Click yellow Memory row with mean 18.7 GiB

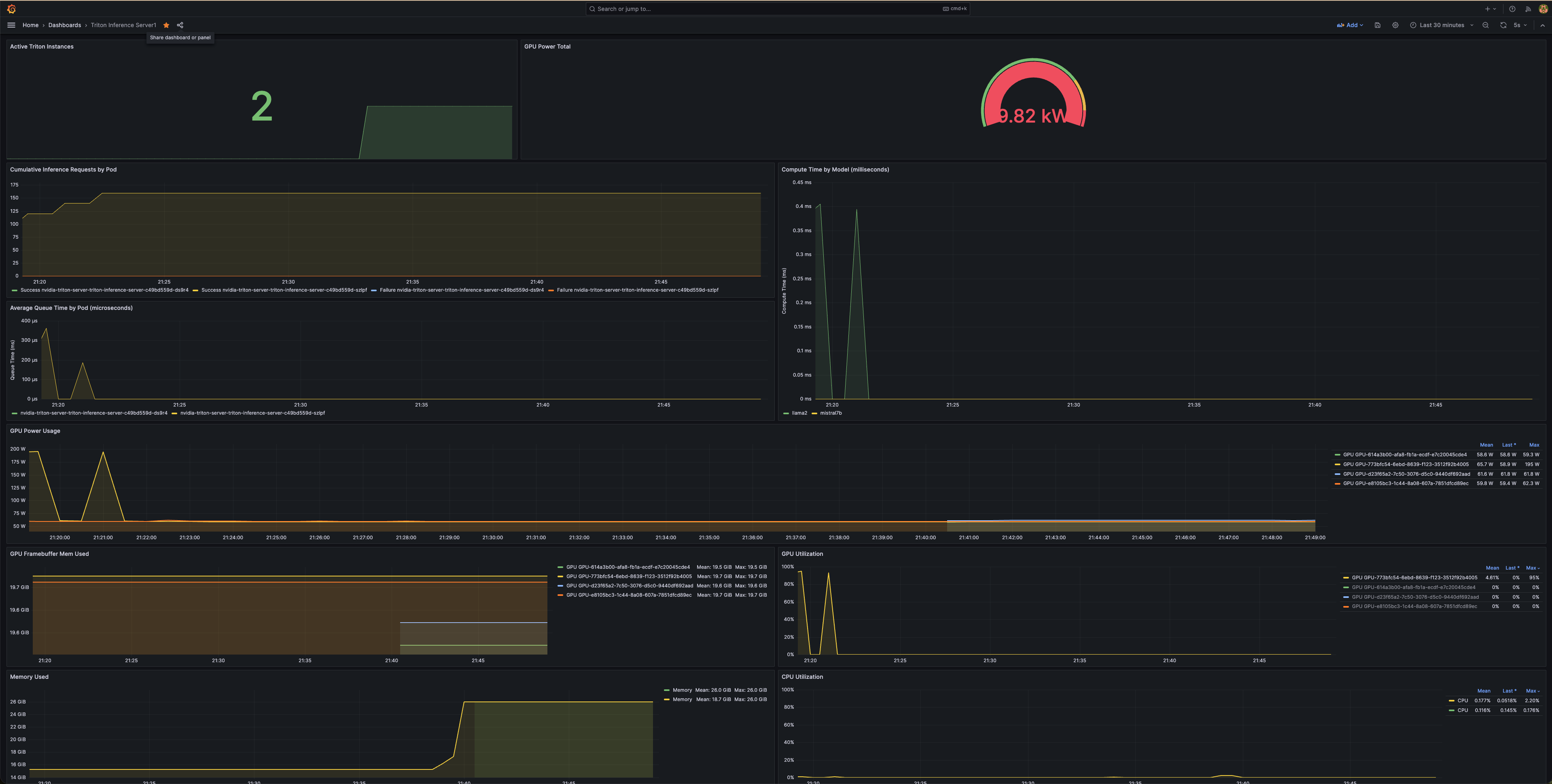(x=715, y=699)
